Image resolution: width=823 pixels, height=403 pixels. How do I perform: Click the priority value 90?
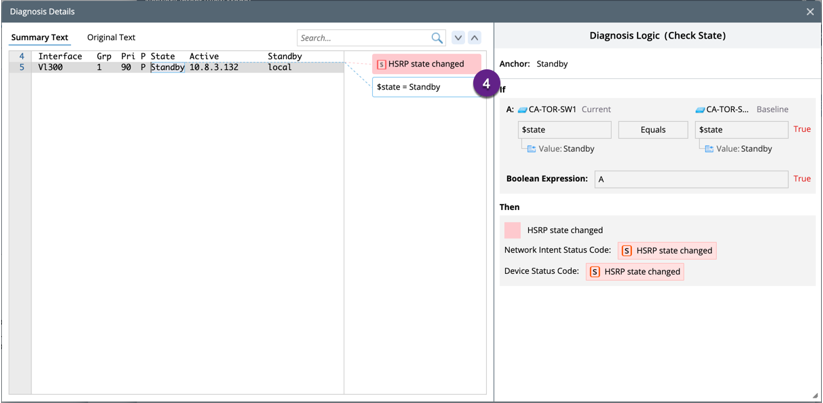coord(126,68)
